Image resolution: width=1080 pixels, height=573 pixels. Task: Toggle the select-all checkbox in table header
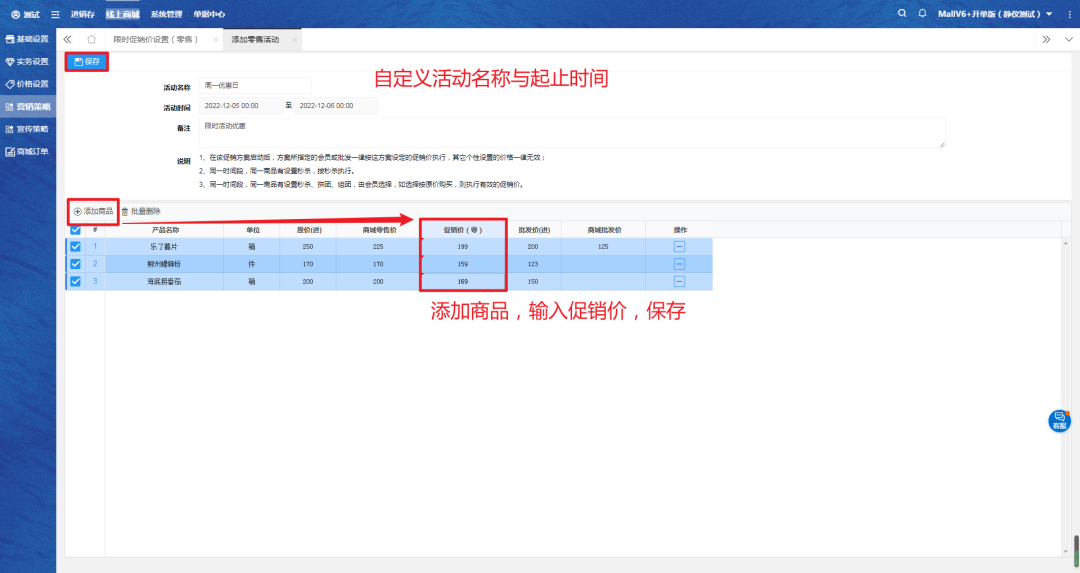pyautogui.click(x=75, y=229)
